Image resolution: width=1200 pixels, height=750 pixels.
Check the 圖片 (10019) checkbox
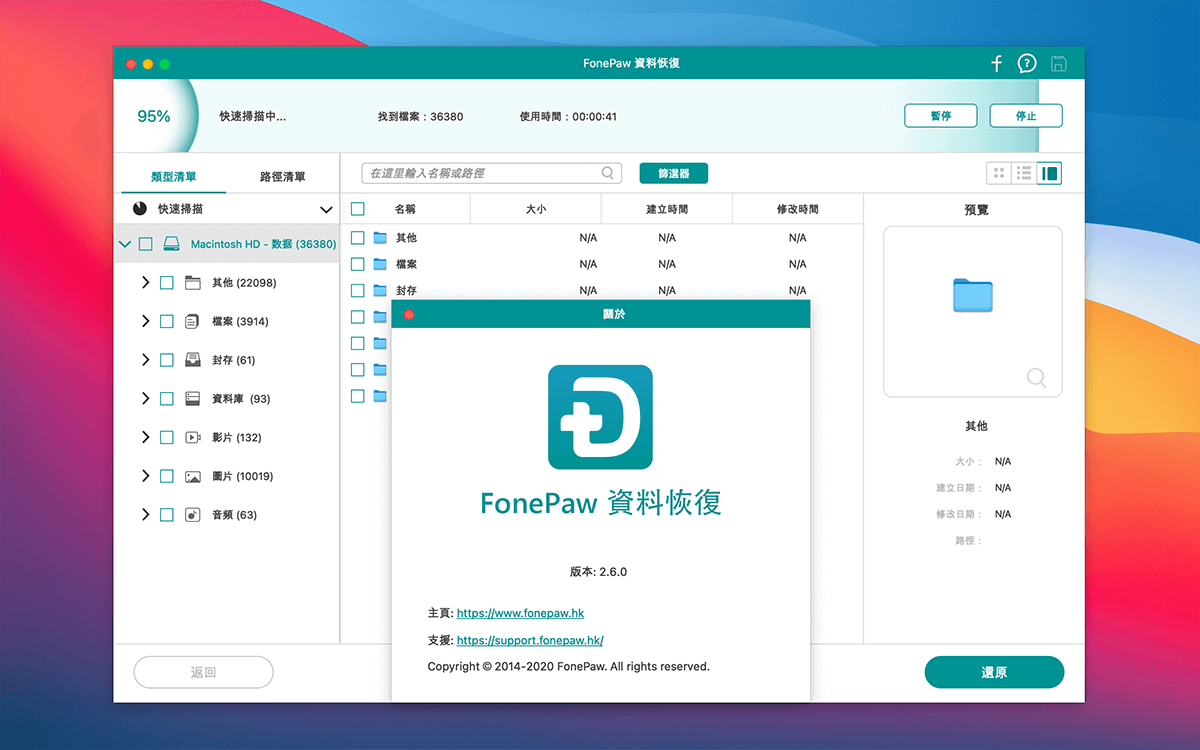click(167, 477)
